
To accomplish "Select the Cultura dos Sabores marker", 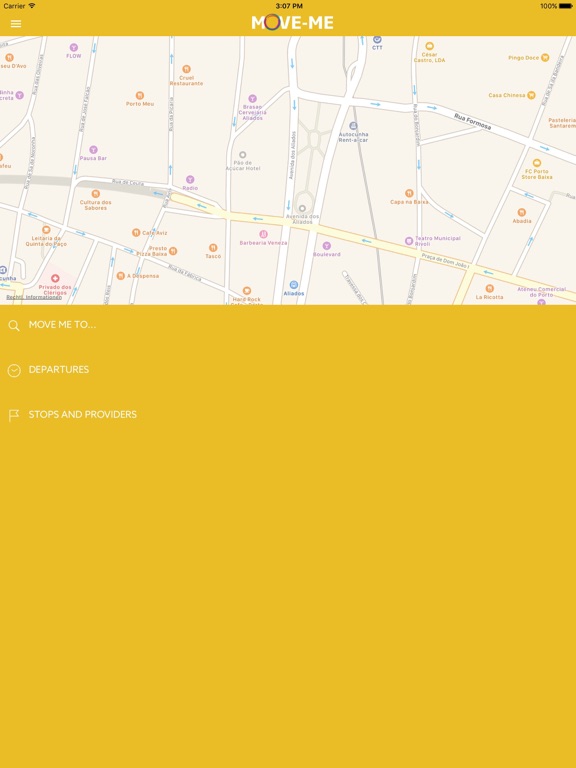I will point(96,193).
